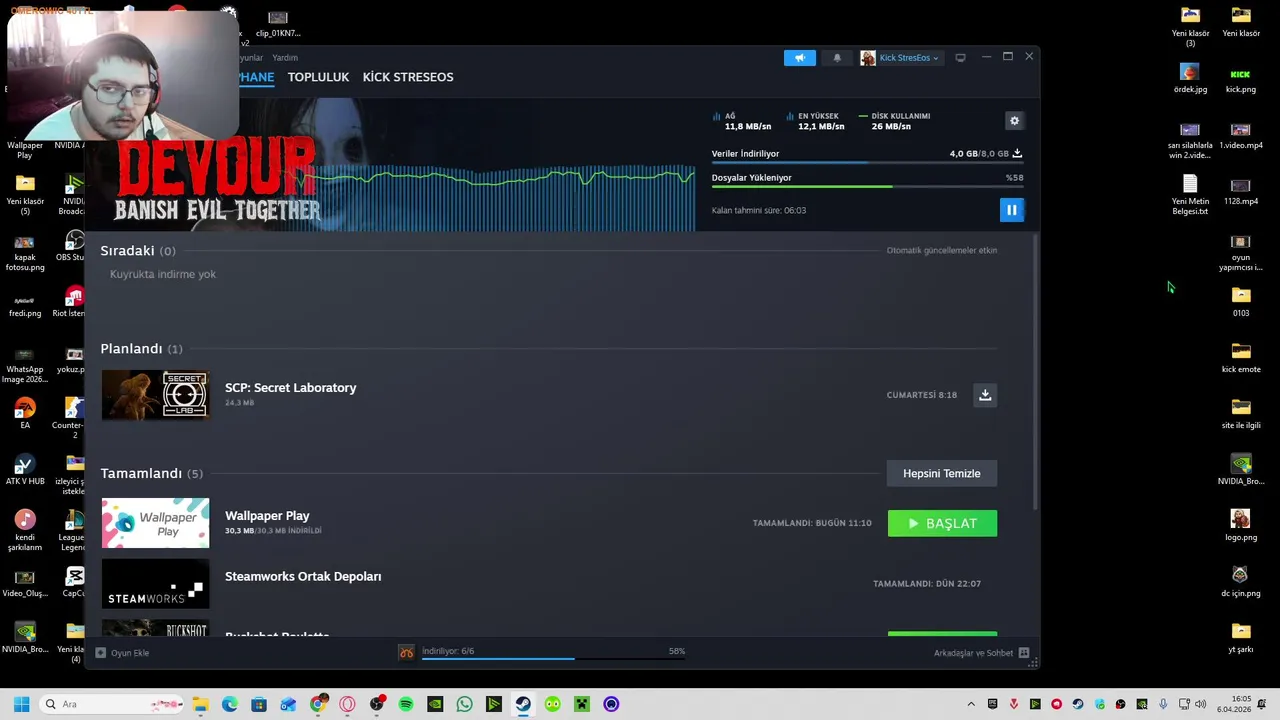Open WhatsApp from taskbar

click(x=464, y=704)
